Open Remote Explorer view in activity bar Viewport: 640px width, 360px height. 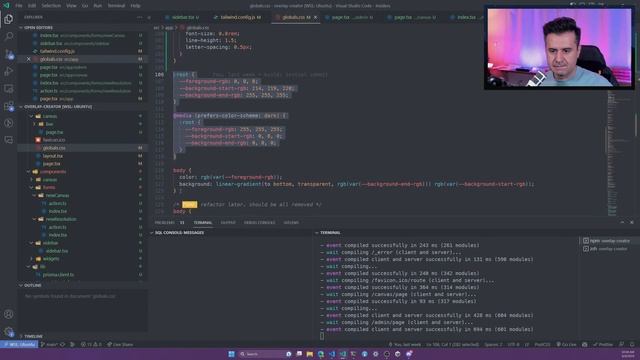coord(9,89)
